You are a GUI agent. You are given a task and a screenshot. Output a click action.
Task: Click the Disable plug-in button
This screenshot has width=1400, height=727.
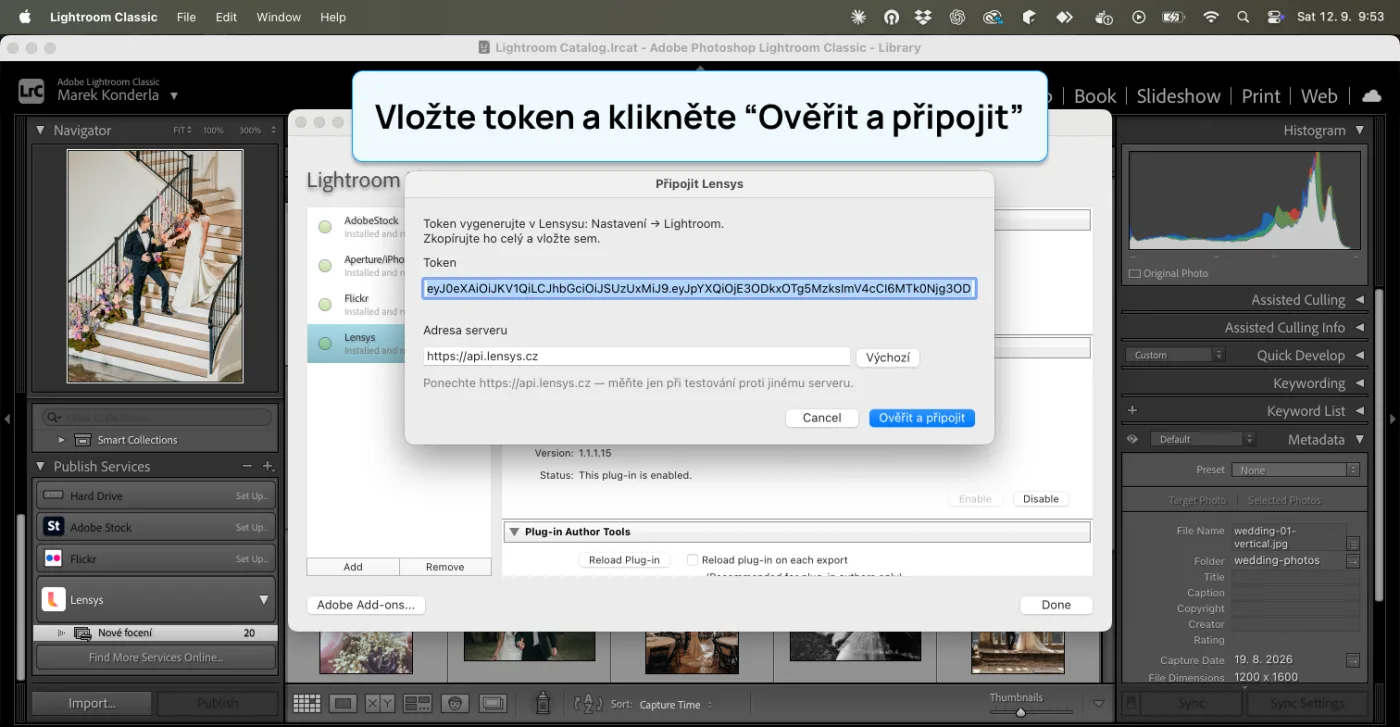[x=1040, y=499]
